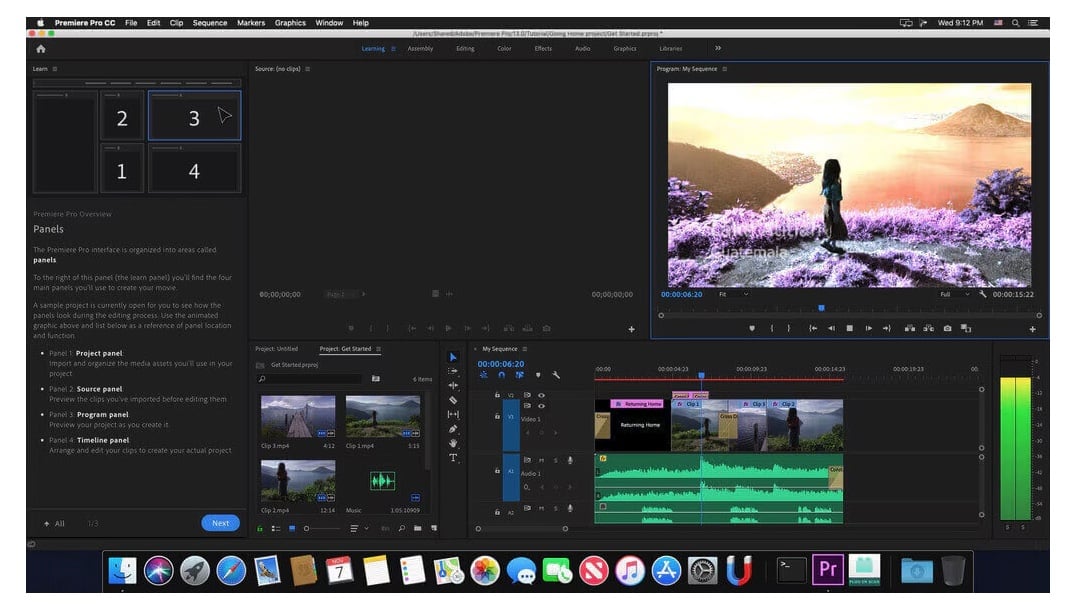Open the My Sequence panel menu
Image resolution: width=1065 pixels, height=604 pixels.
click(524, 349)
